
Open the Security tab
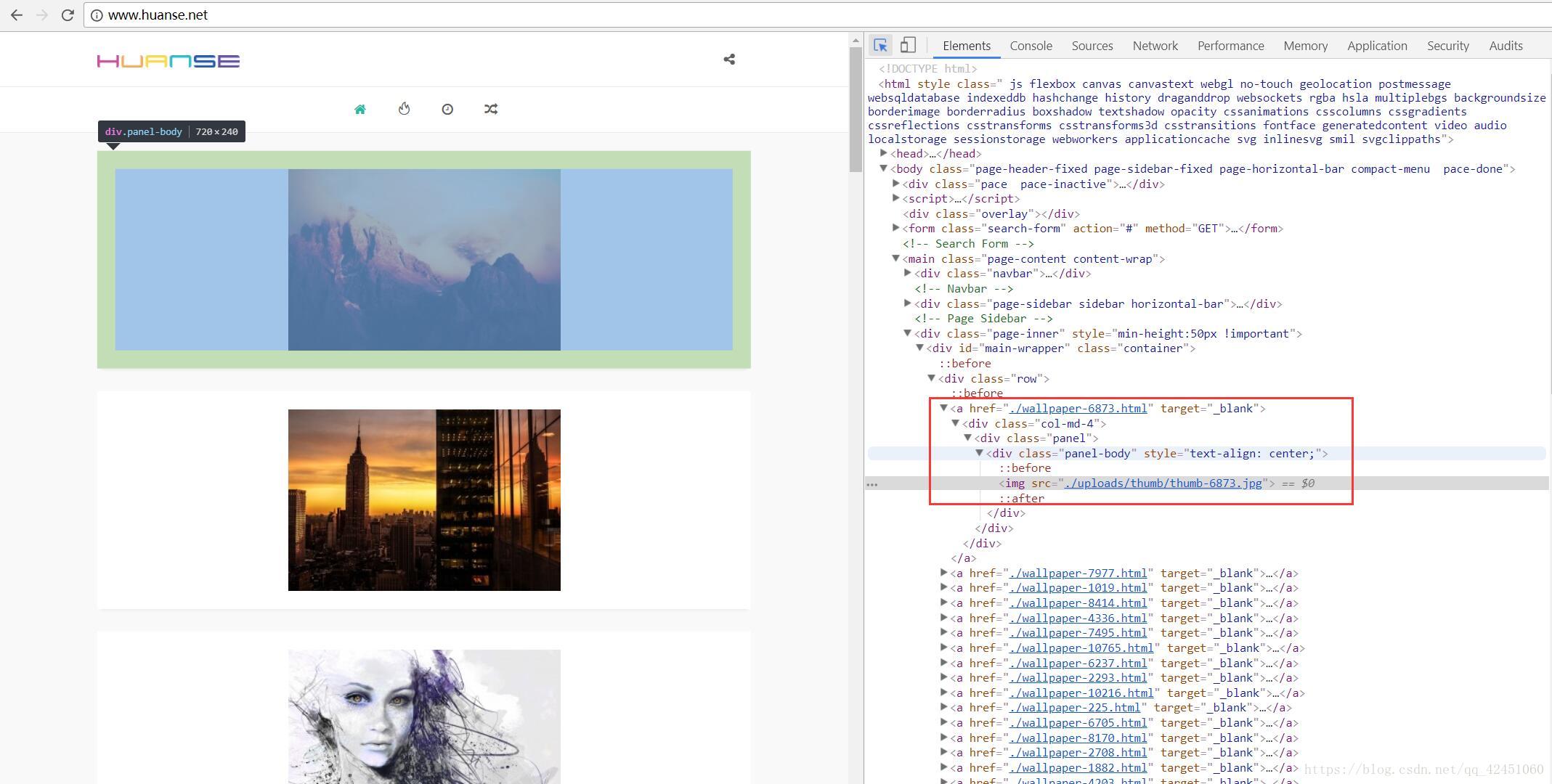coord(1447,46)
